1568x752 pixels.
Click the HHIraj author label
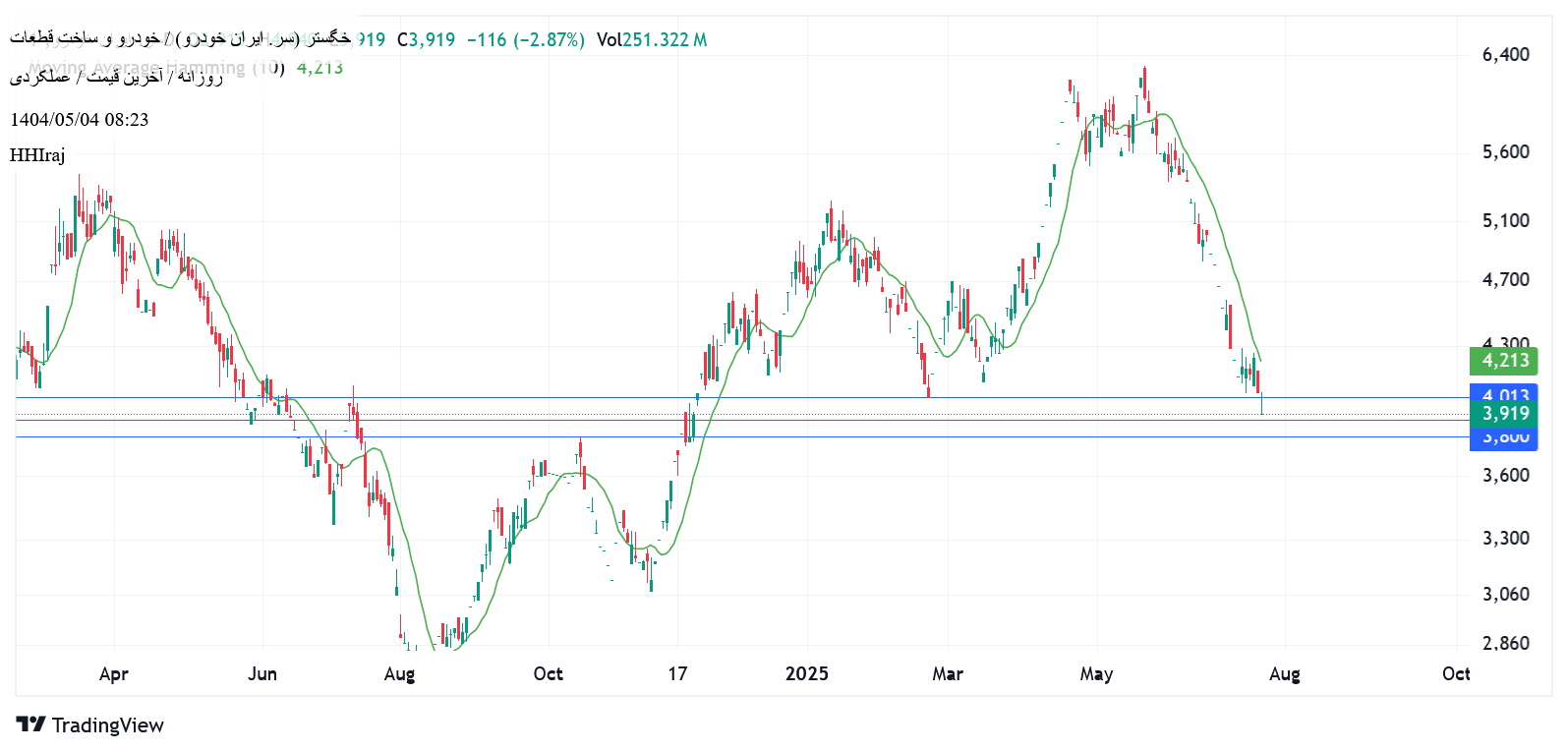pyautogui.click(x=37, y=155)
